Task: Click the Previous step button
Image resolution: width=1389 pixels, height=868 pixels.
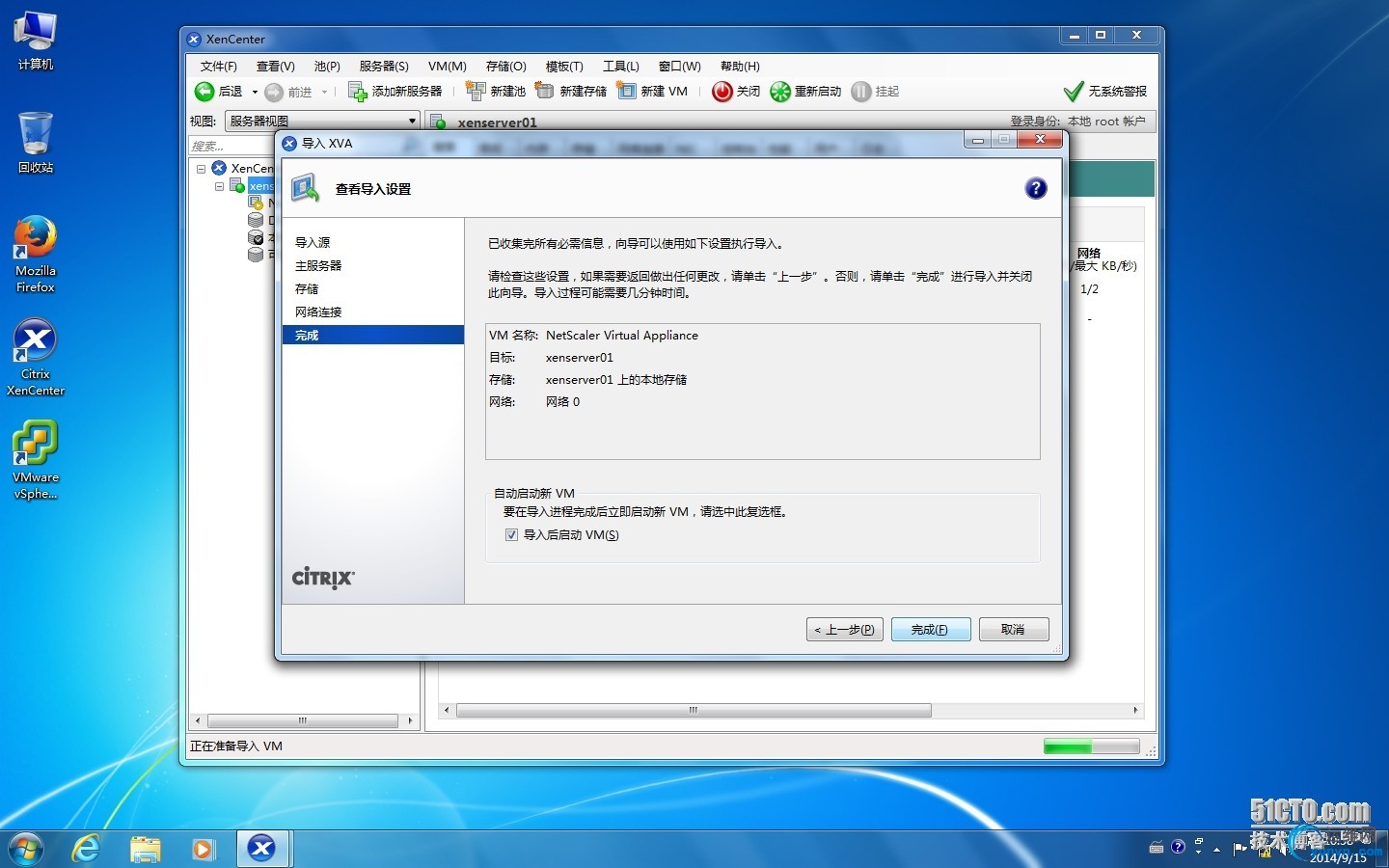Action: point(845,630)
